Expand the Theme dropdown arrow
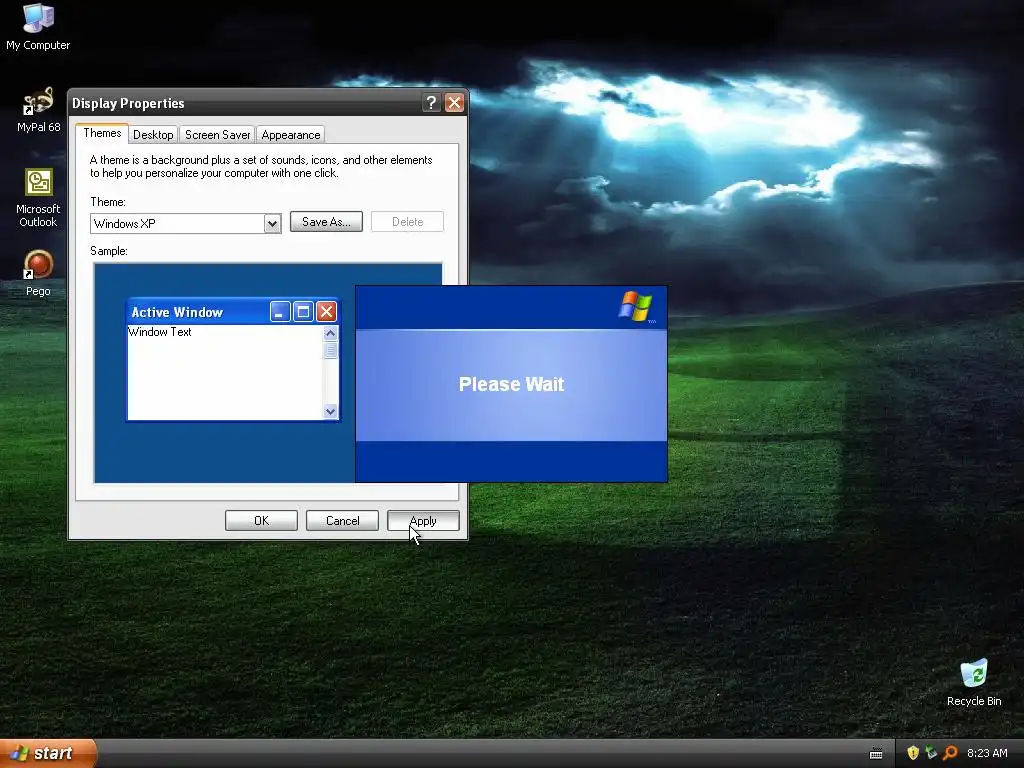 (272, 224)
